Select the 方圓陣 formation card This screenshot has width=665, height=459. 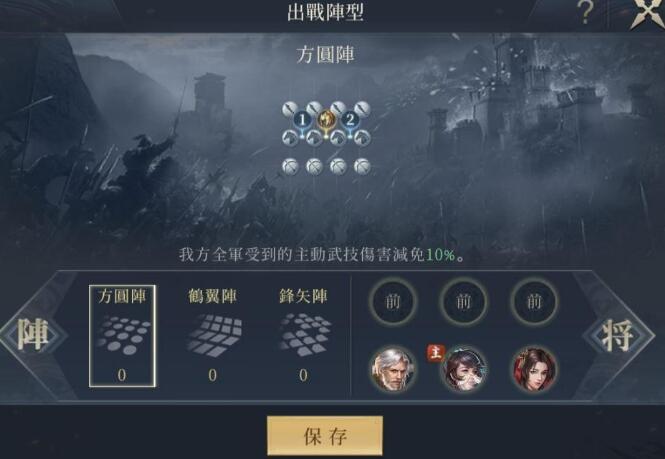click(x=122, y=336)
